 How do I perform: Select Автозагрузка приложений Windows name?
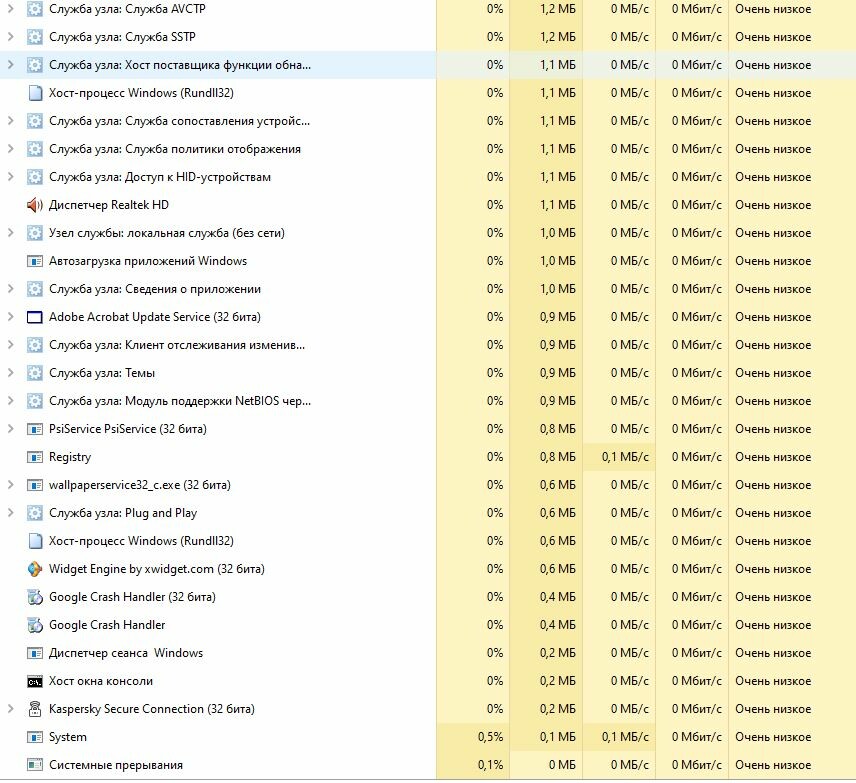pyautogui.click(x=148, y=261)
